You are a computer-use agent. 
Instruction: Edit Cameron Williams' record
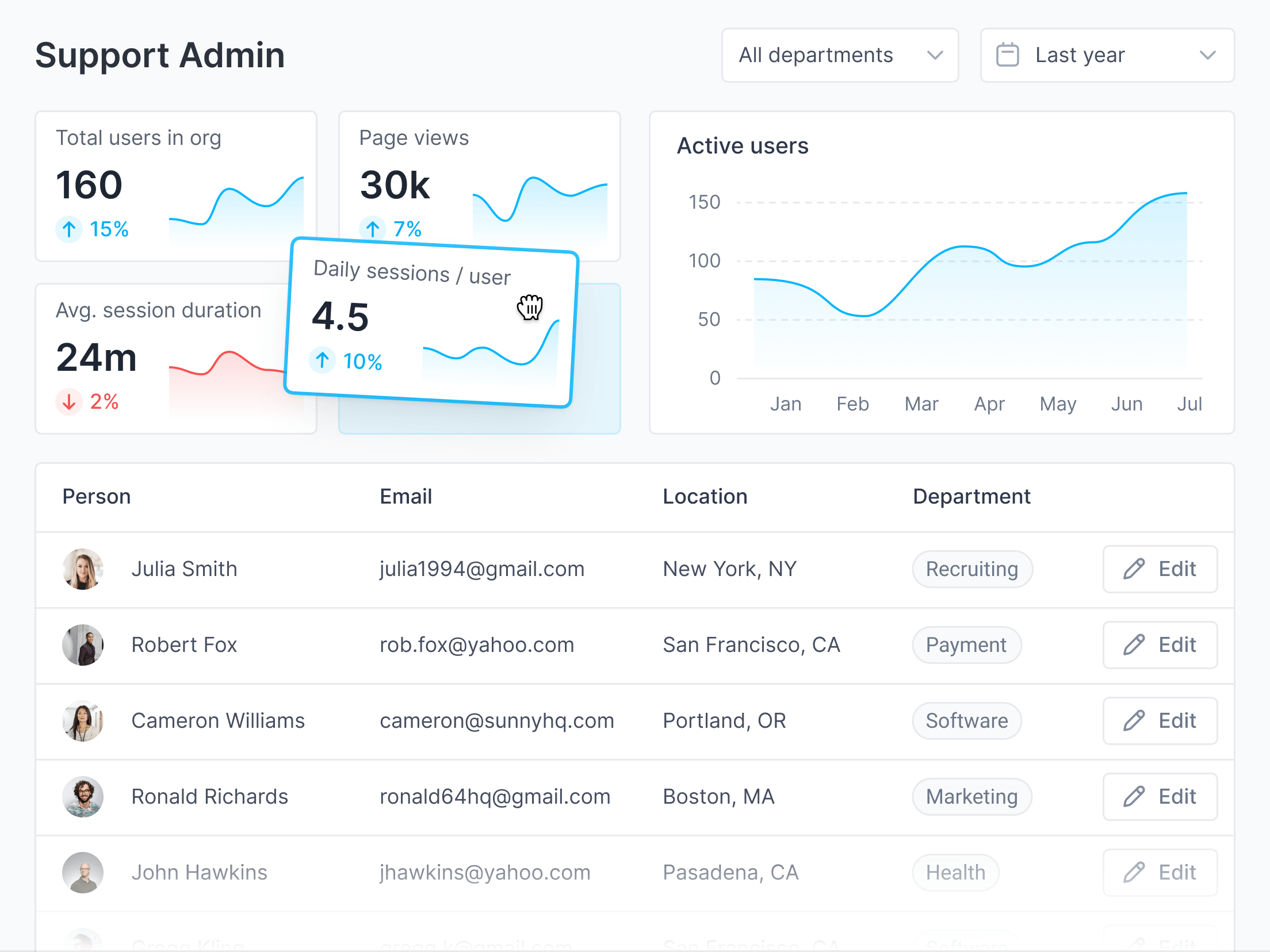pyautogui.click(x=1160, y=721)
